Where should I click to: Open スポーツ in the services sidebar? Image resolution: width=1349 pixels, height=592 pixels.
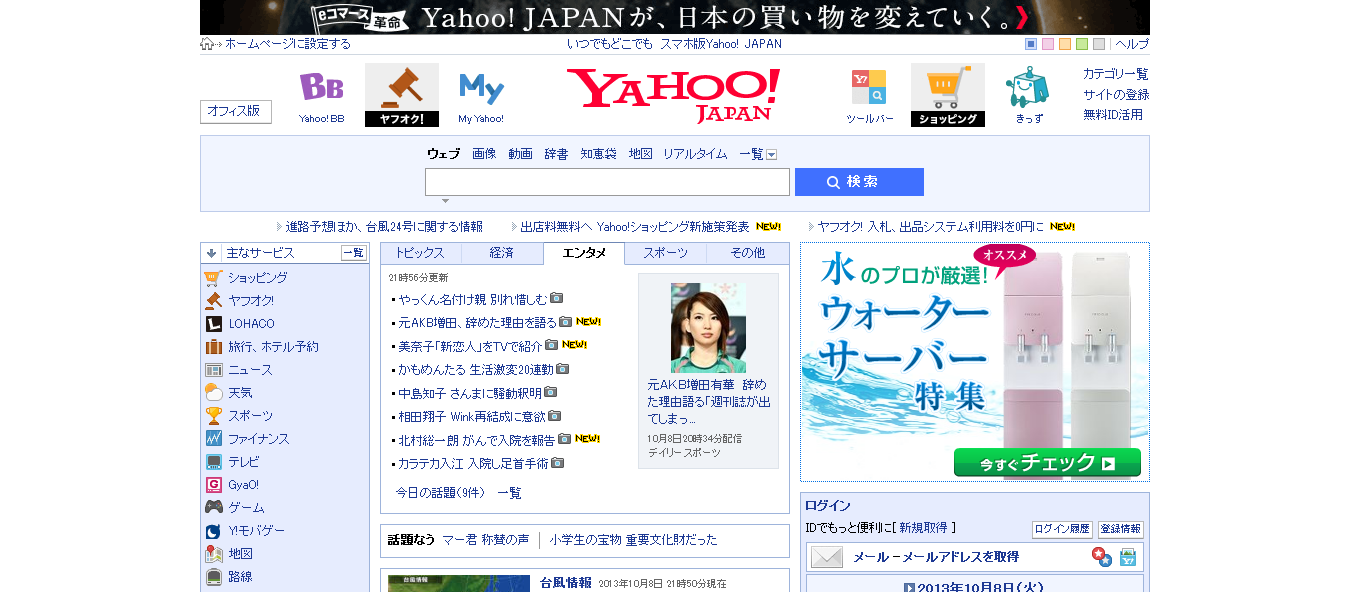click(x=250, y=416)
